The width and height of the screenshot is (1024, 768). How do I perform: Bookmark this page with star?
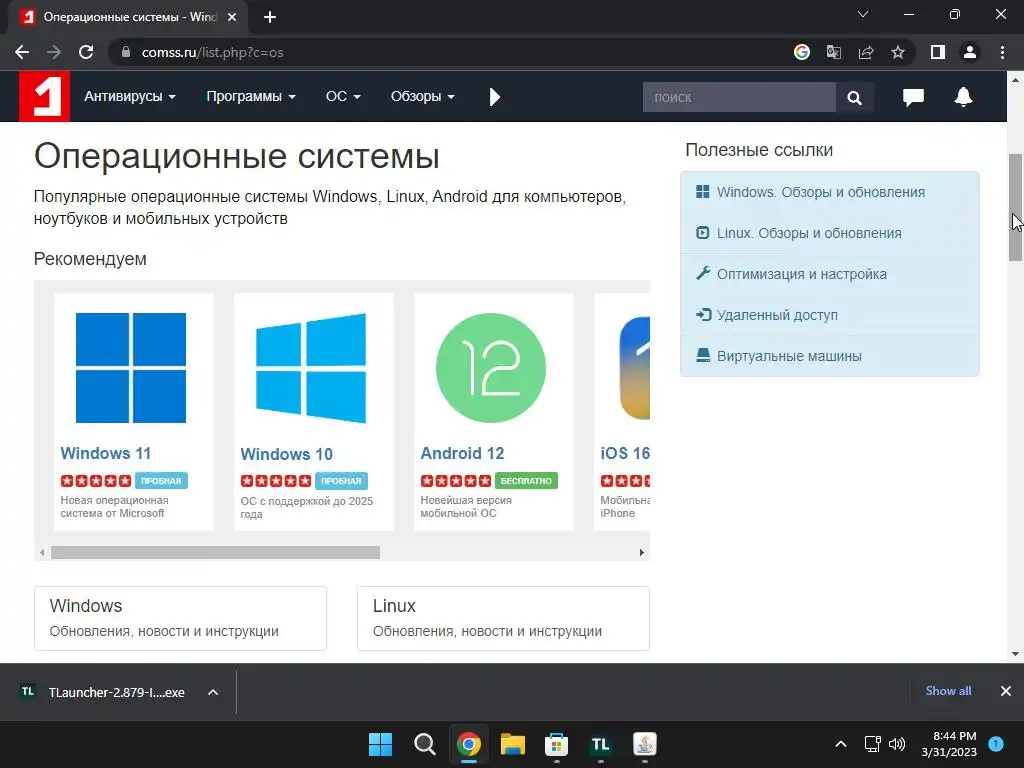click(x=898, y=52)
